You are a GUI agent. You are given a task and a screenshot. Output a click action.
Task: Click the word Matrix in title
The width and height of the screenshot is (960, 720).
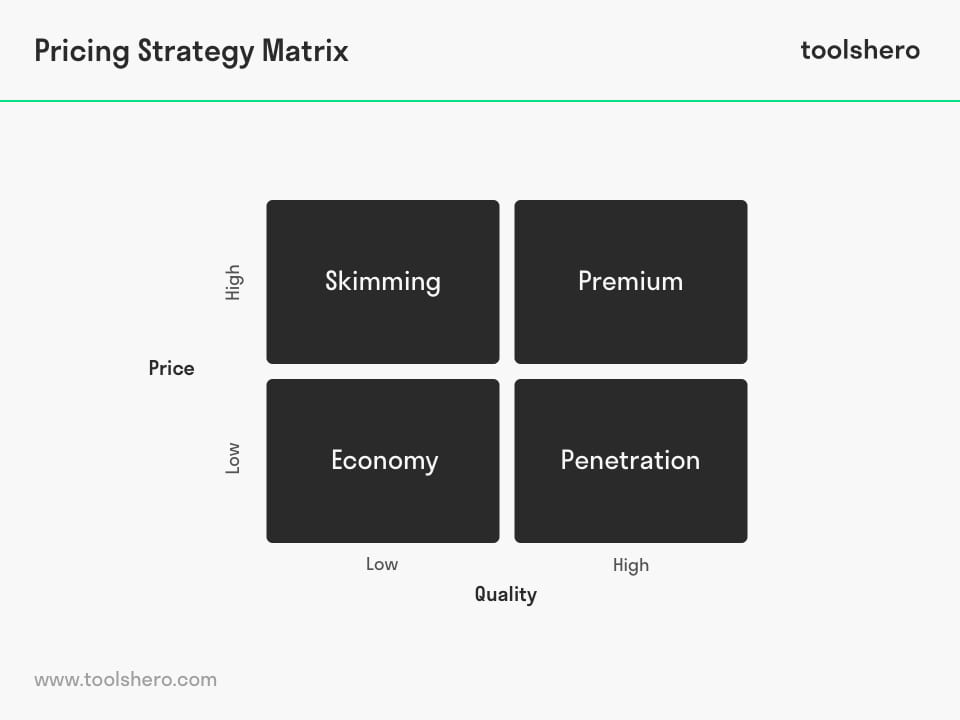(305, 50)
